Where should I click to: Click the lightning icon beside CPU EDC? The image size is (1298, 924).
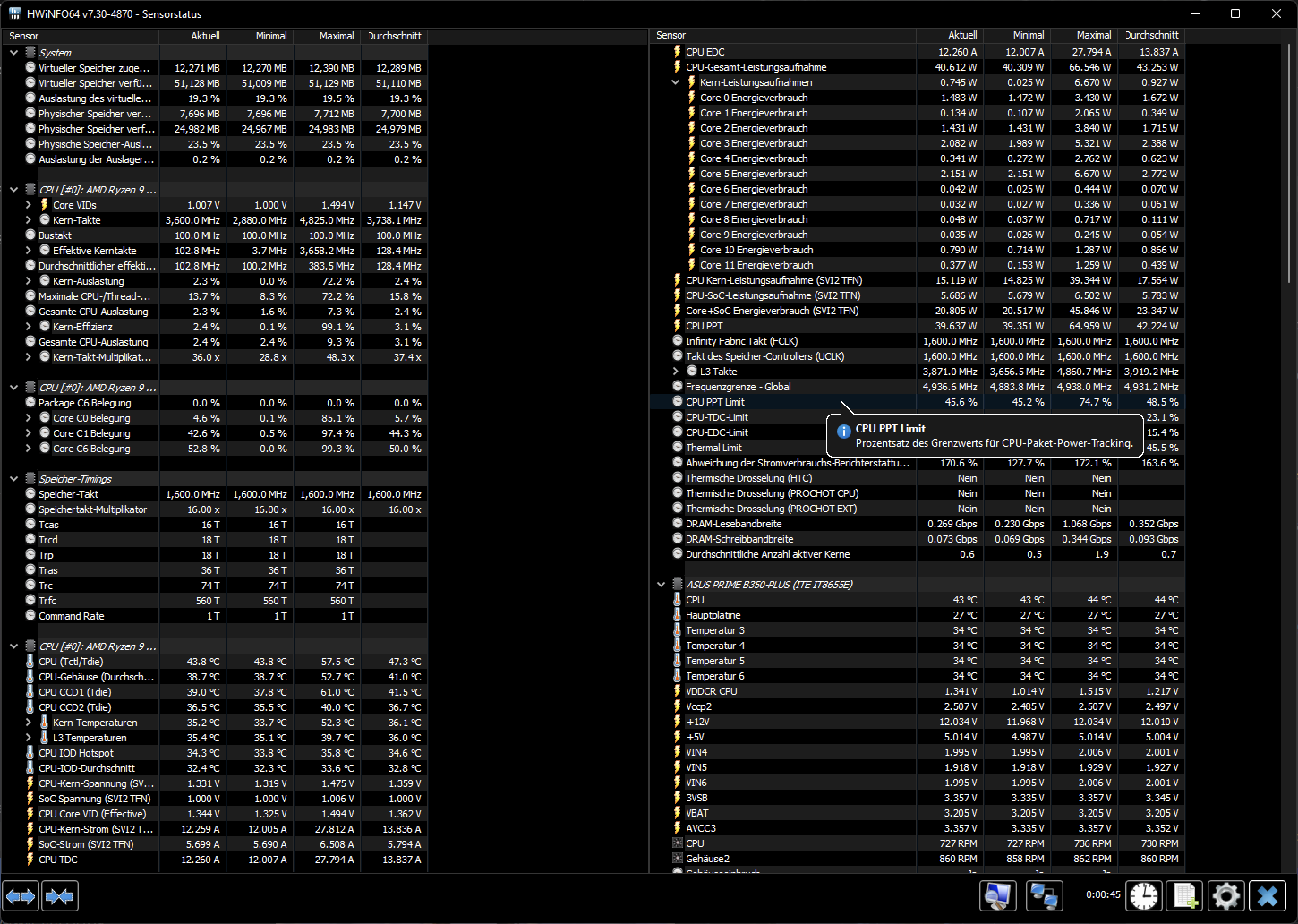(x=678, y=52)
